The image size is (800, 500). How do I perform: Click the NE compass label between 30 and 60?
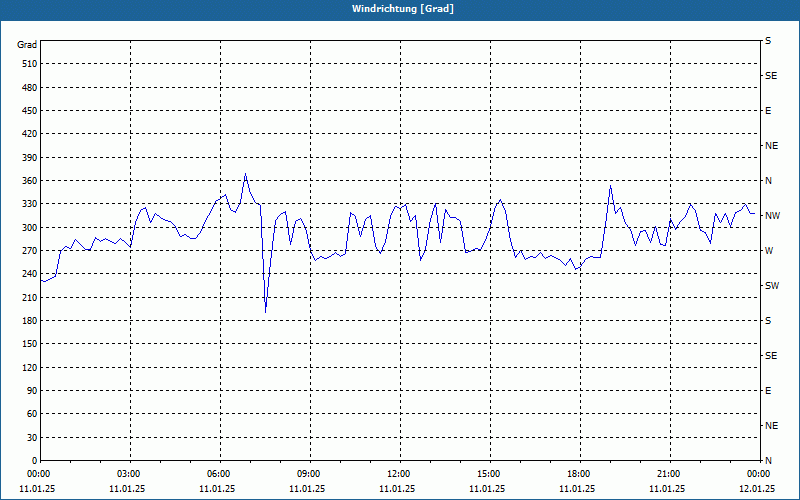click(x=771, y=426)
